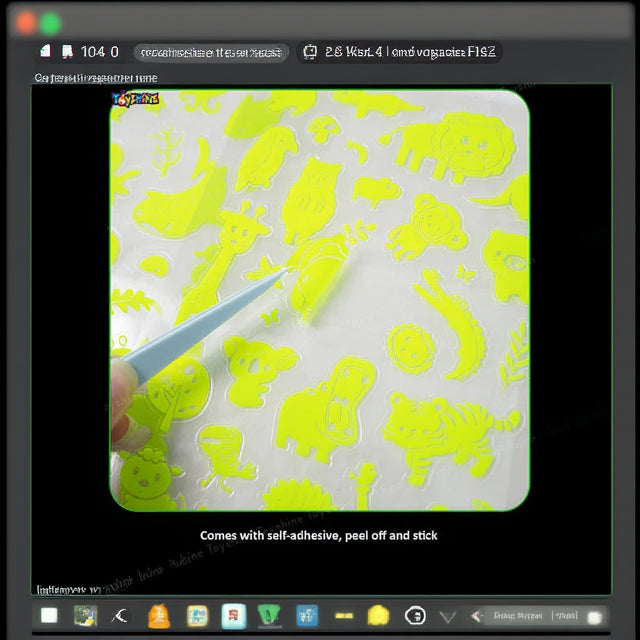This screenshot has height=640, width=640.
Task: Click the dark blue icon in bottom toolbar
Action: 306,616
